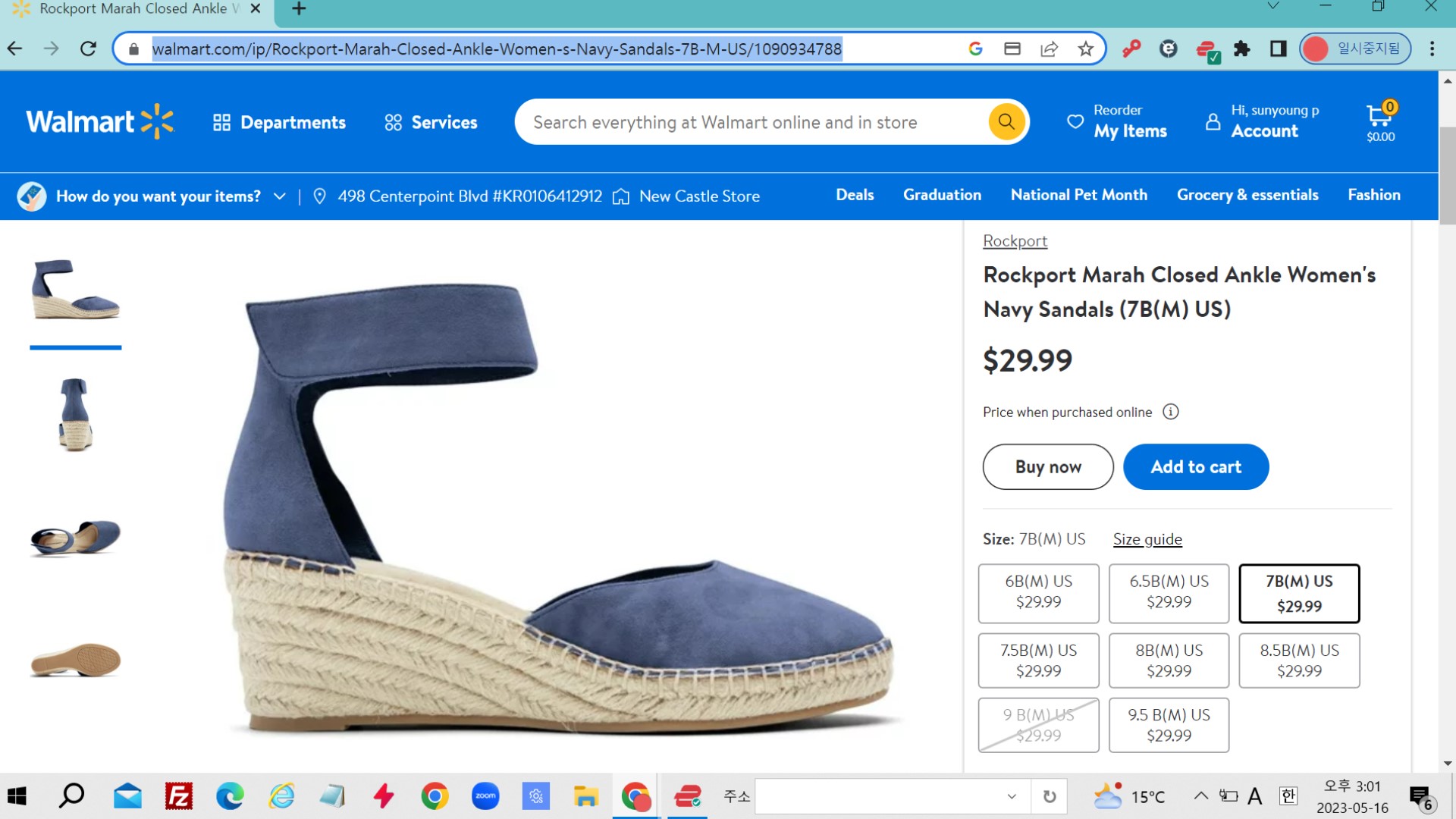Open the Size guide link

tap(1147, 539)
